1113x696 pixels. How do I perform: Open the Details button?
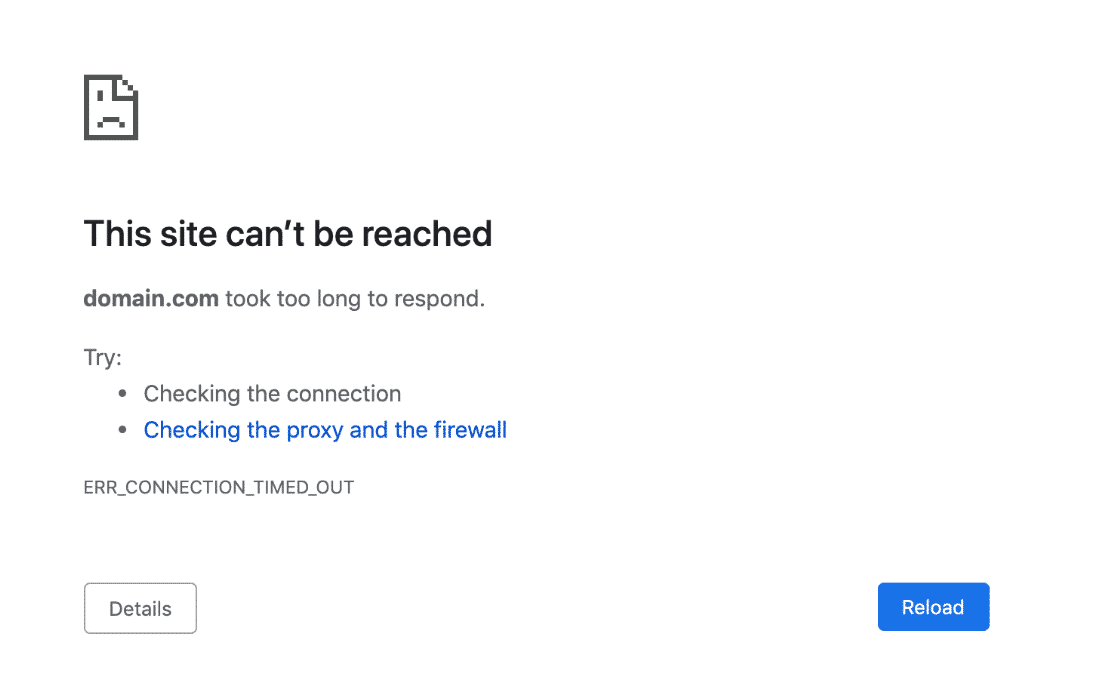click(x=141, y=609)
